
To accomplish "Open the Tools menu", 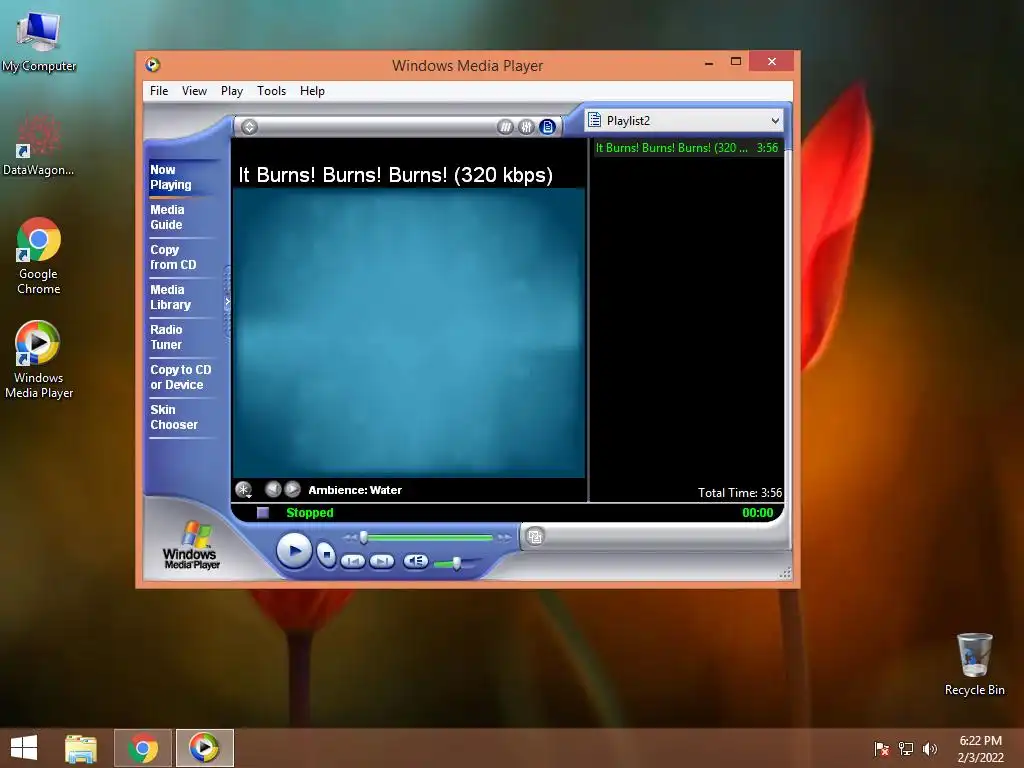I will [x=272, y=91].
